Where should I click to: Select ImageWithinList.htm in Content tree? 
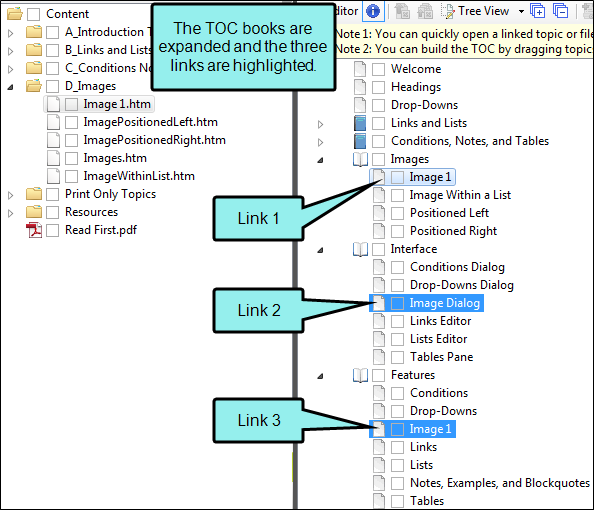pyautogui.click(x=139, y=176)
